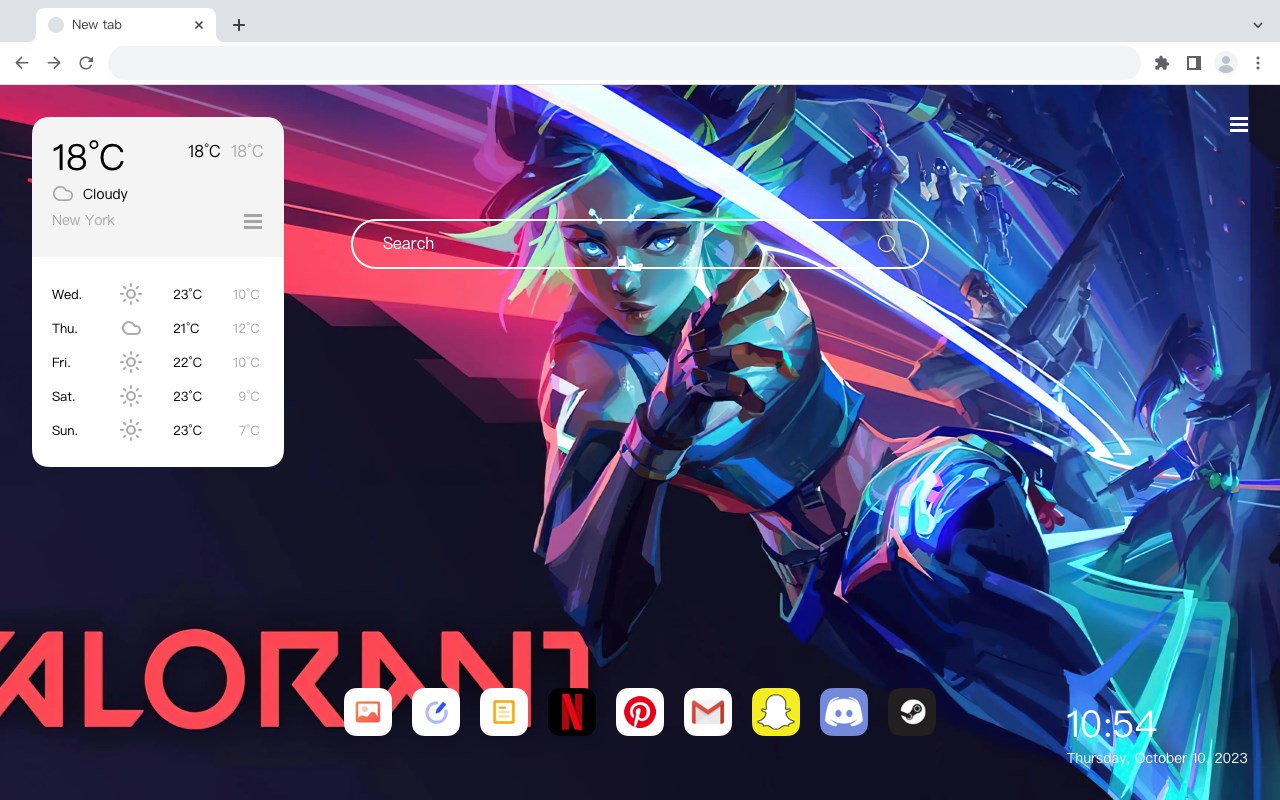Open the profile avatar icon
This screenshot has width=1280, height=800.
(1226, 63)
